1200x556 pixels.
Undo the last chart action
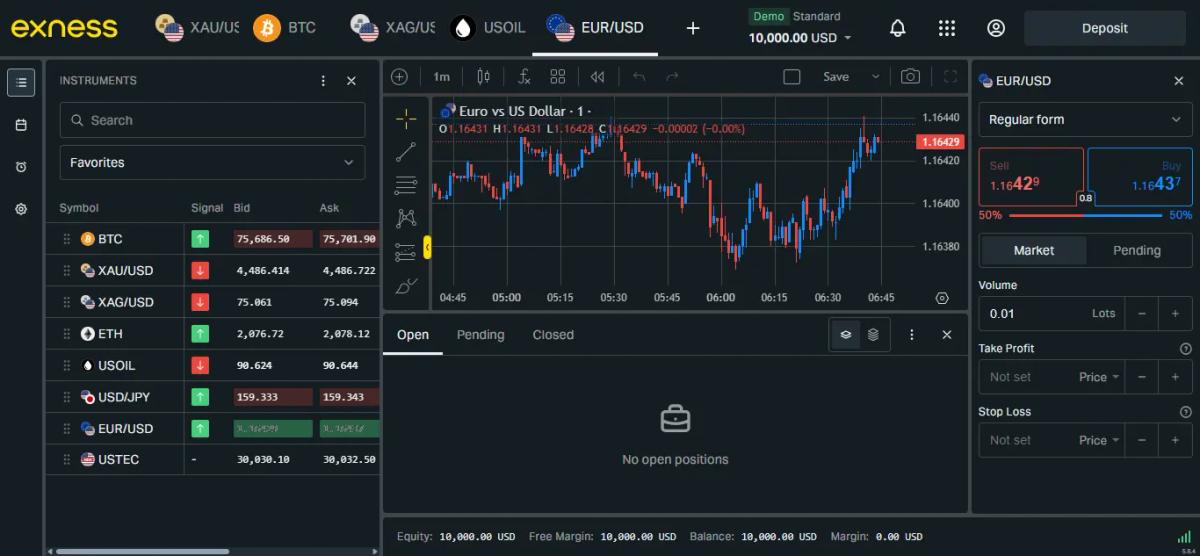(639, 77)
